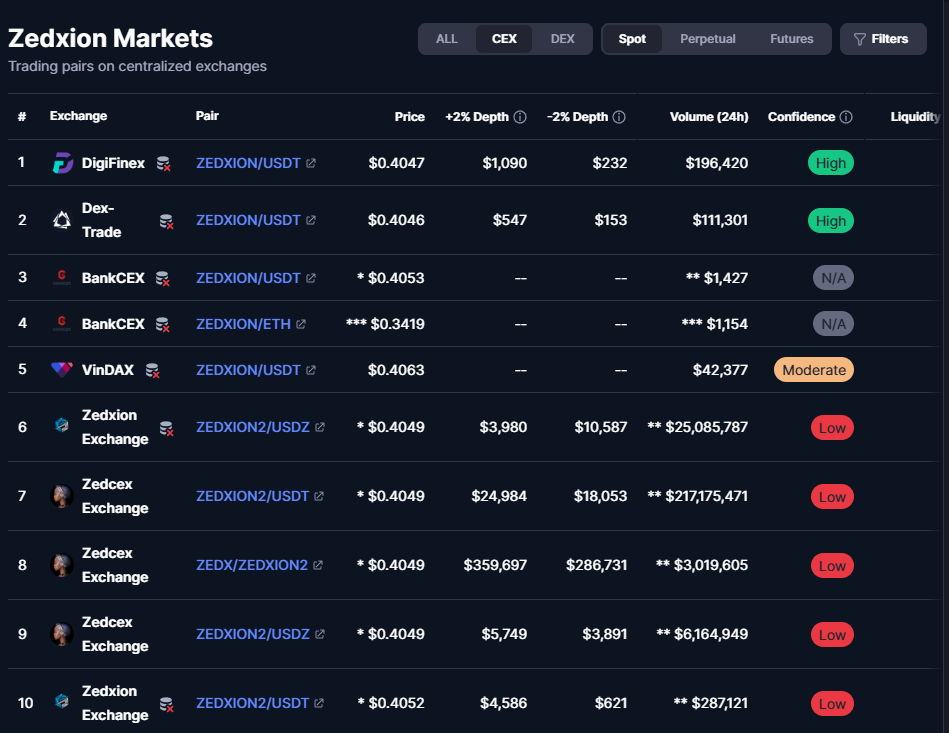Image resolution: width=949 pixels, height=733 pixels.
Task: Click the Zedxion Exchange logo in row 6
Action: pyautogui.click(x=62, y=426)
